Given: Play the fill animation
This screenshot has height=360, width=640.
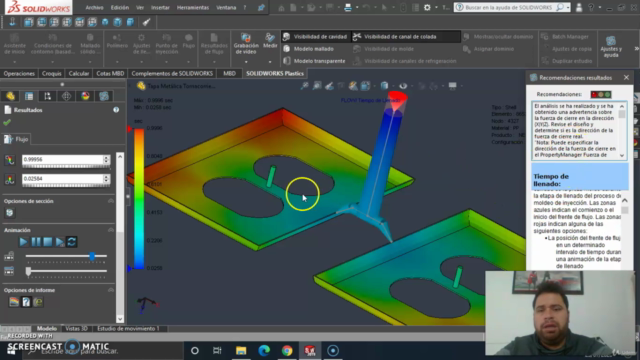Looking at the screenshot, I should (x=23, y=242).
